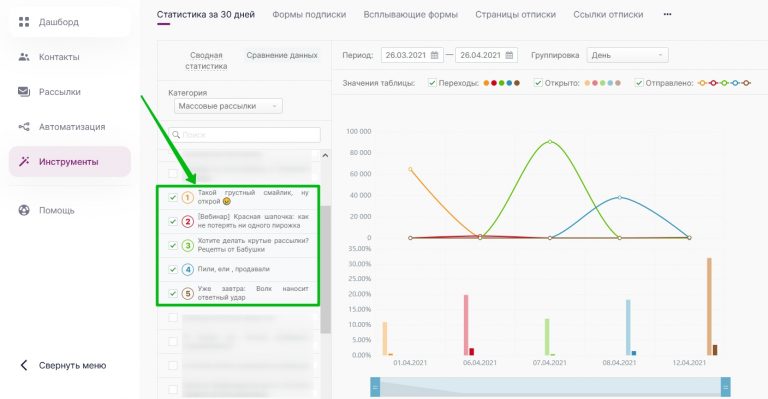Uncheck campaign 4 'Пили, ели, продавали'
Viewport: 768px width, 399px height.
coord(173,269)
